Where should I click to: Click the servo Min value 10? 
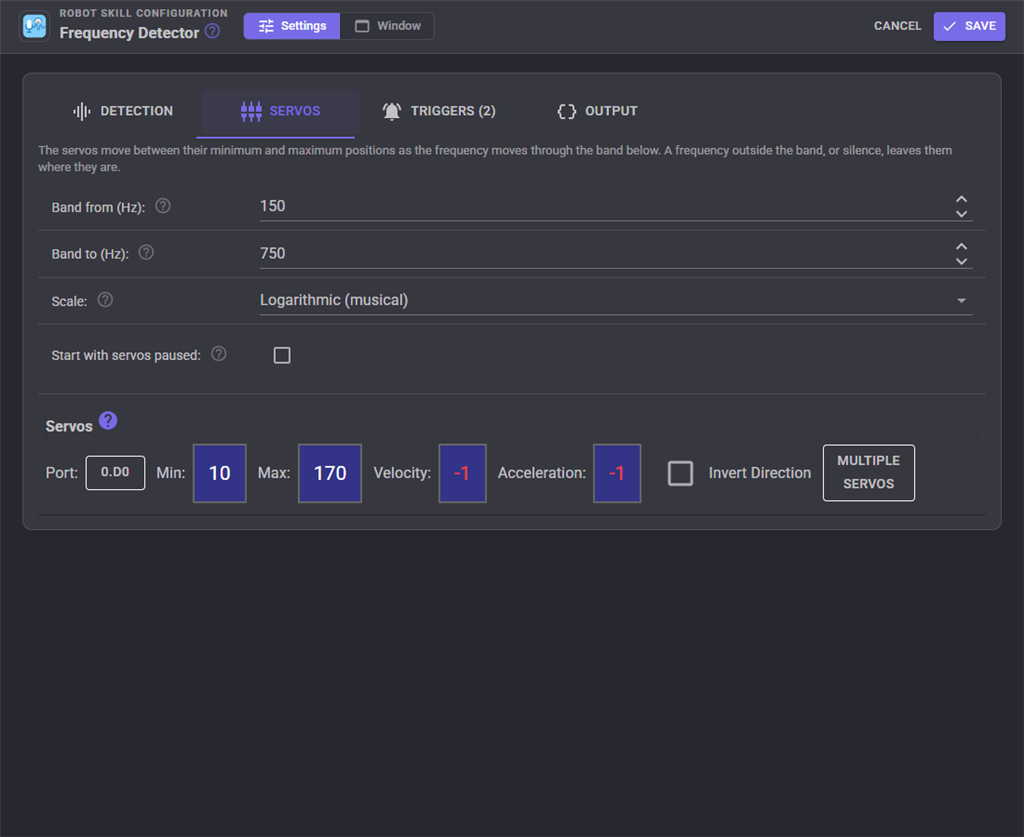click(x=219, y=473)
